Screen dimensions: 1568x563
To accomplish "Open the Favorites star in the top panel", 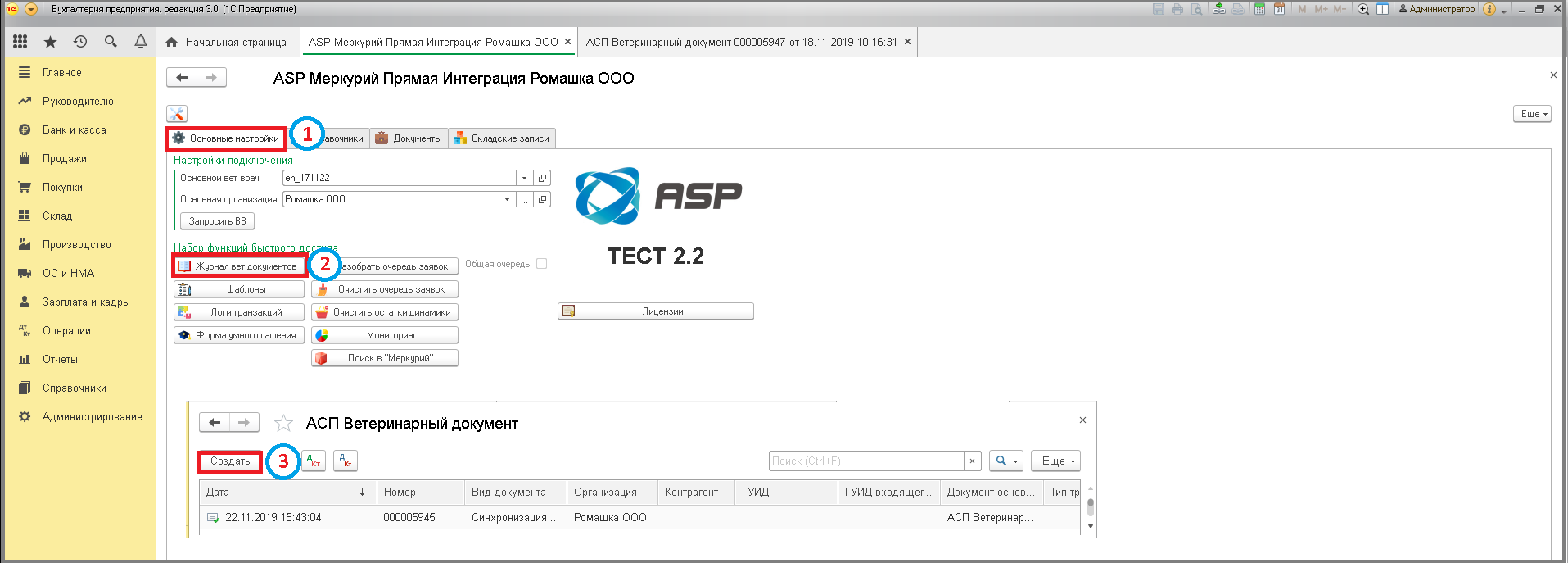I will click(x=50, y=42).
